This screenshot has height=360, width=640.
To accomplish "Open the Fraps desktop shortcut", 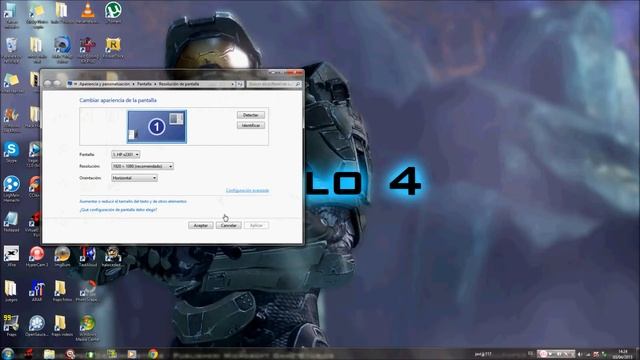I will (11, 324).
